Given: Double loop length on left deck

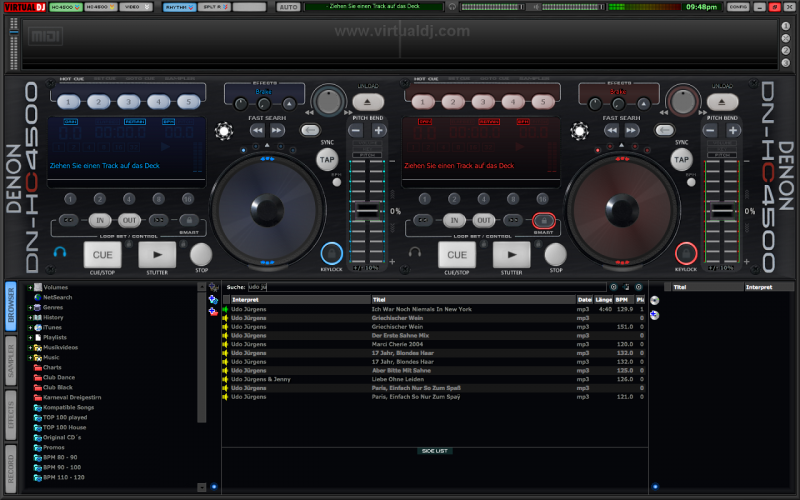Looking at the screenshot, I should [159, 220].
